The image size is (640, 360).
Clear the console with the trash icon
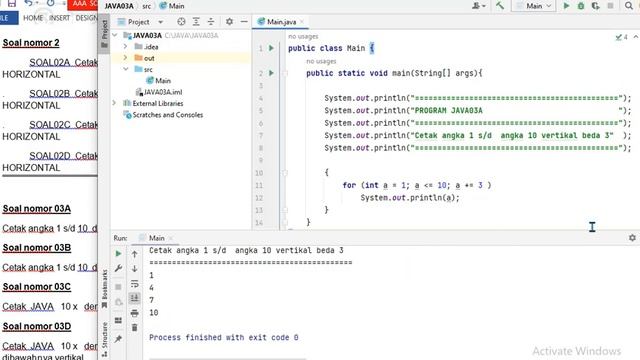tap(135, 327)
